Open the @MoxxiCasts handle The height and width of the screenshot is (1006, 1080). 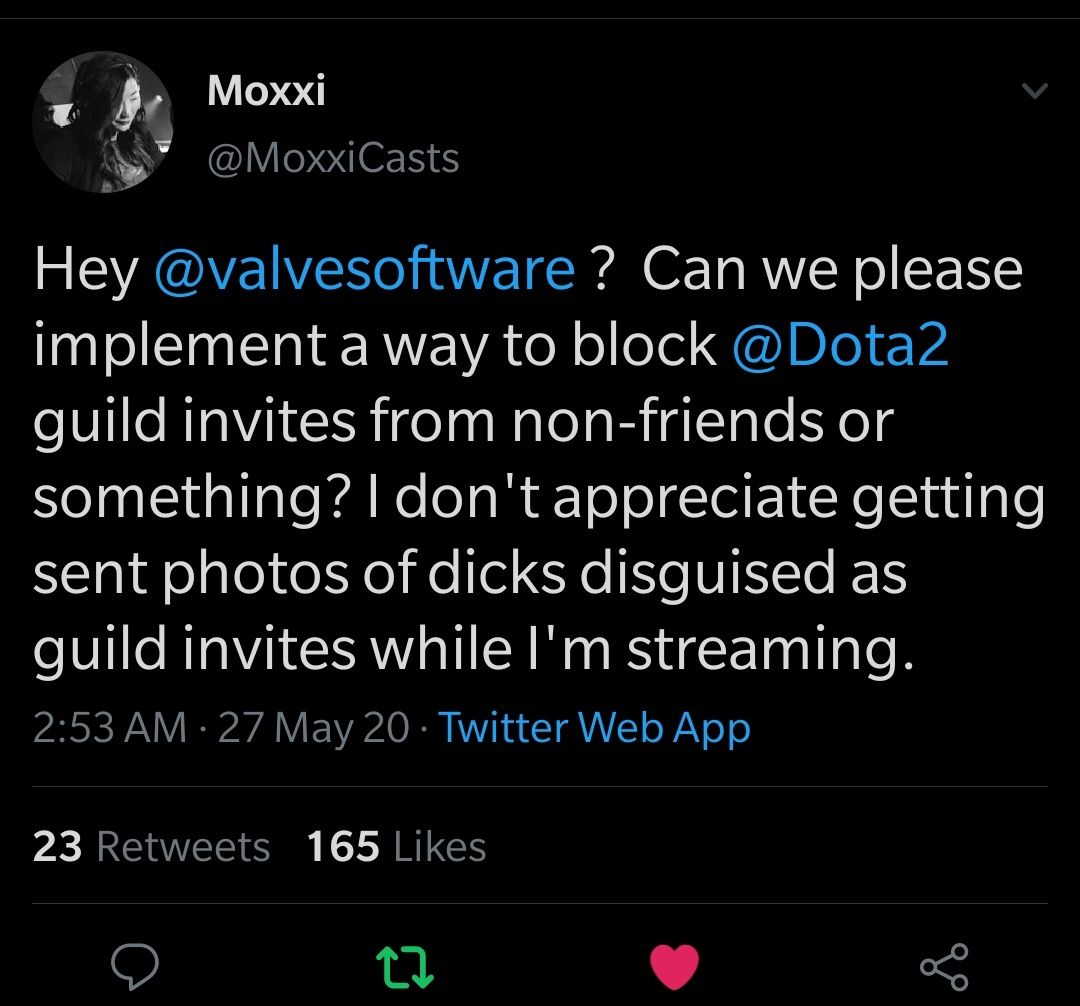(333, 158)
